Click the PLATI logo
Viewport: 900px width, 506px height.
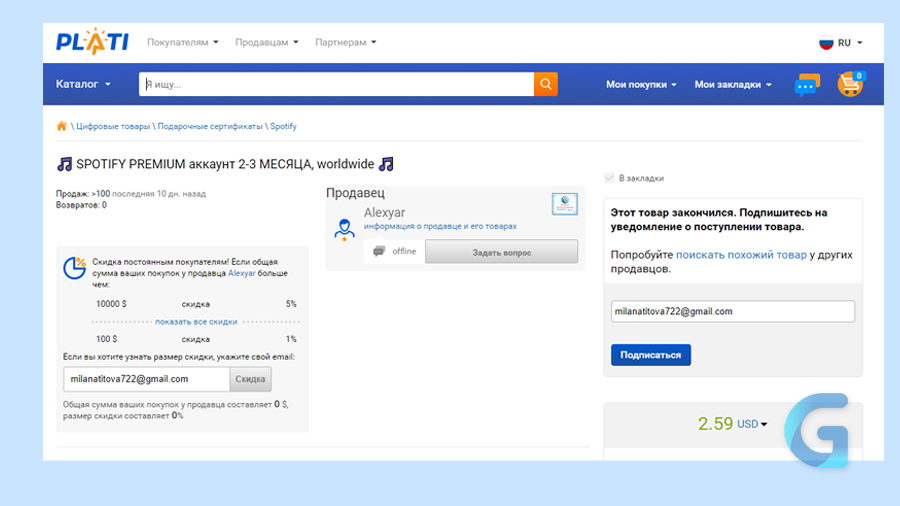click(x=92, y=41)
